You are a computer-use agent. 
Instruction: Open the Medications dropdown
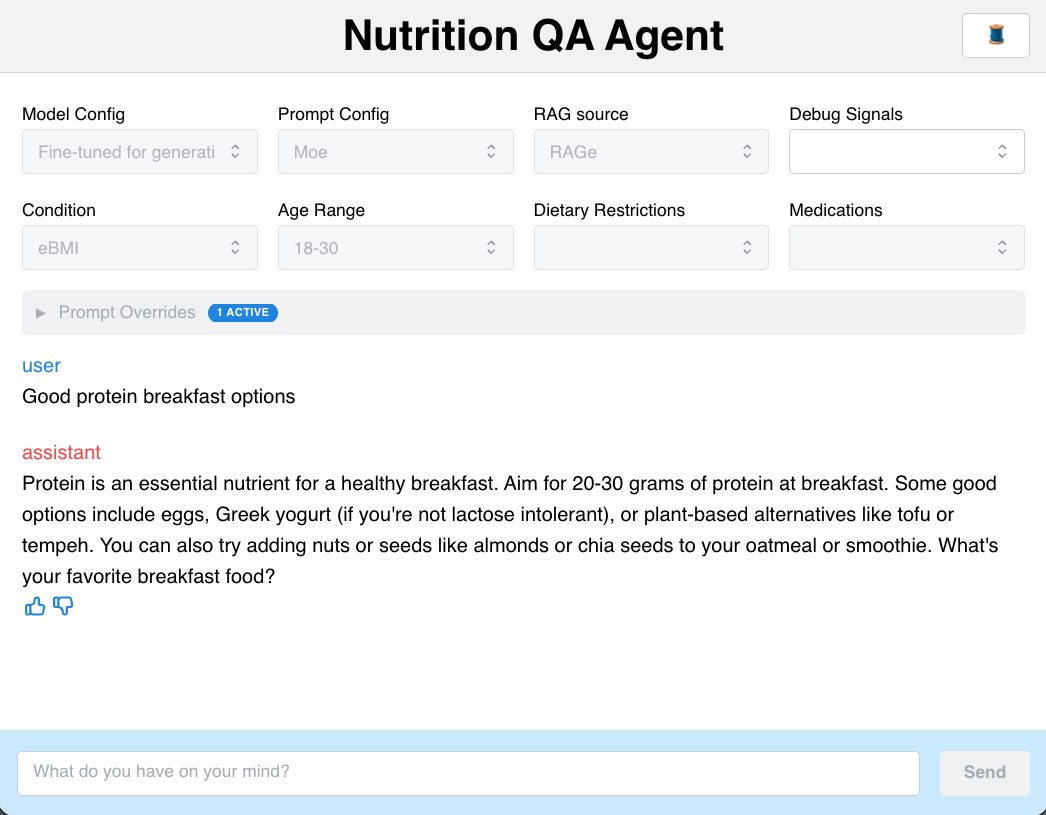pos(907,248)
